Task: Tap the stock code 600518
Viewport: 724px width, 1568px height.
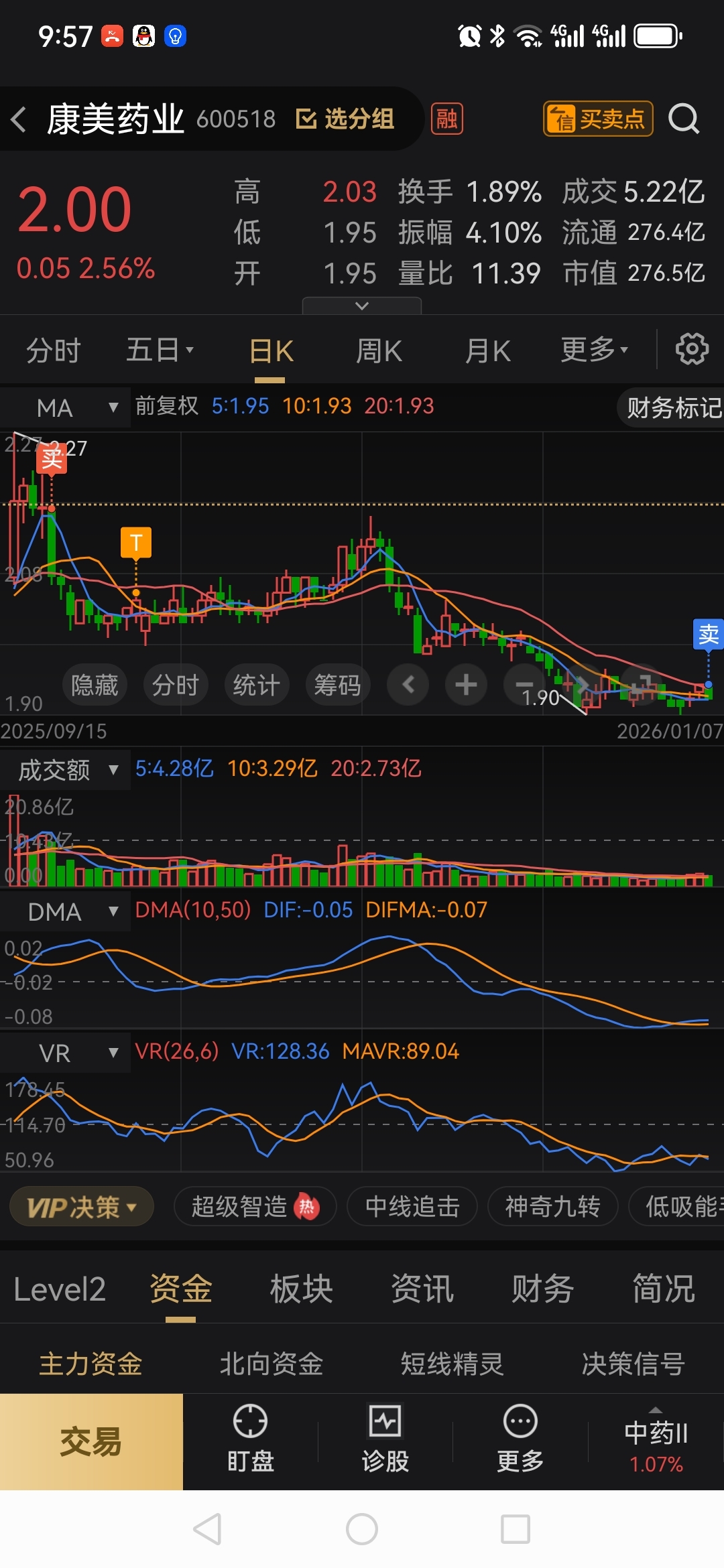Action: (236, 119)
